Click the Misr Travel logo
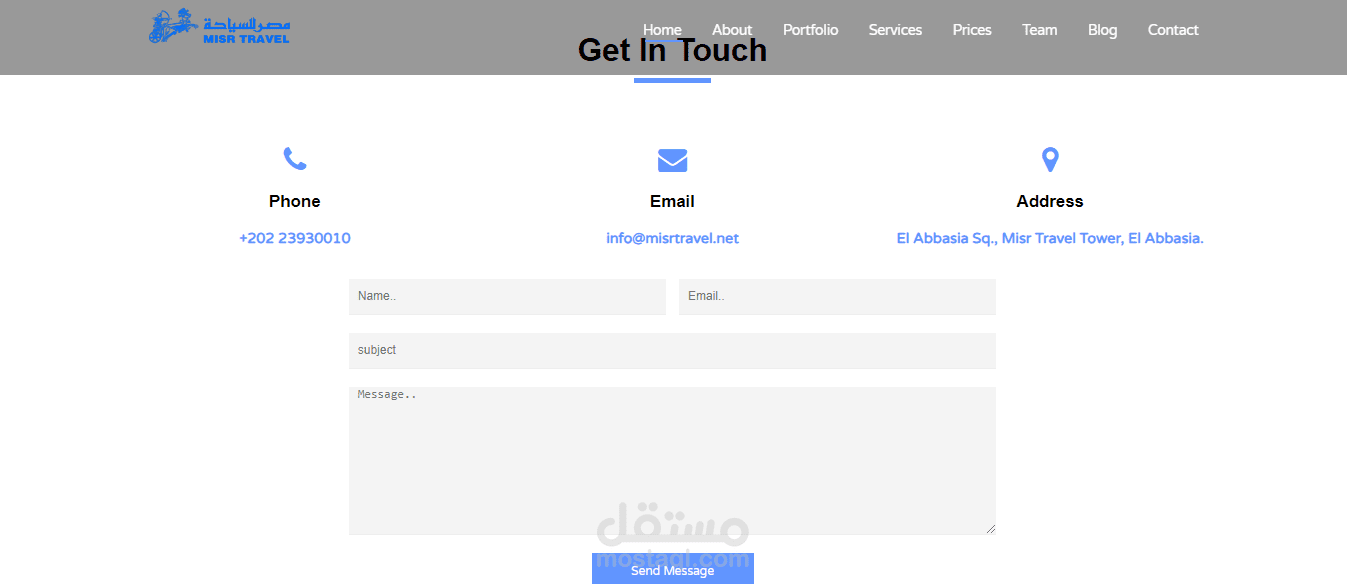 pos(219,26)
